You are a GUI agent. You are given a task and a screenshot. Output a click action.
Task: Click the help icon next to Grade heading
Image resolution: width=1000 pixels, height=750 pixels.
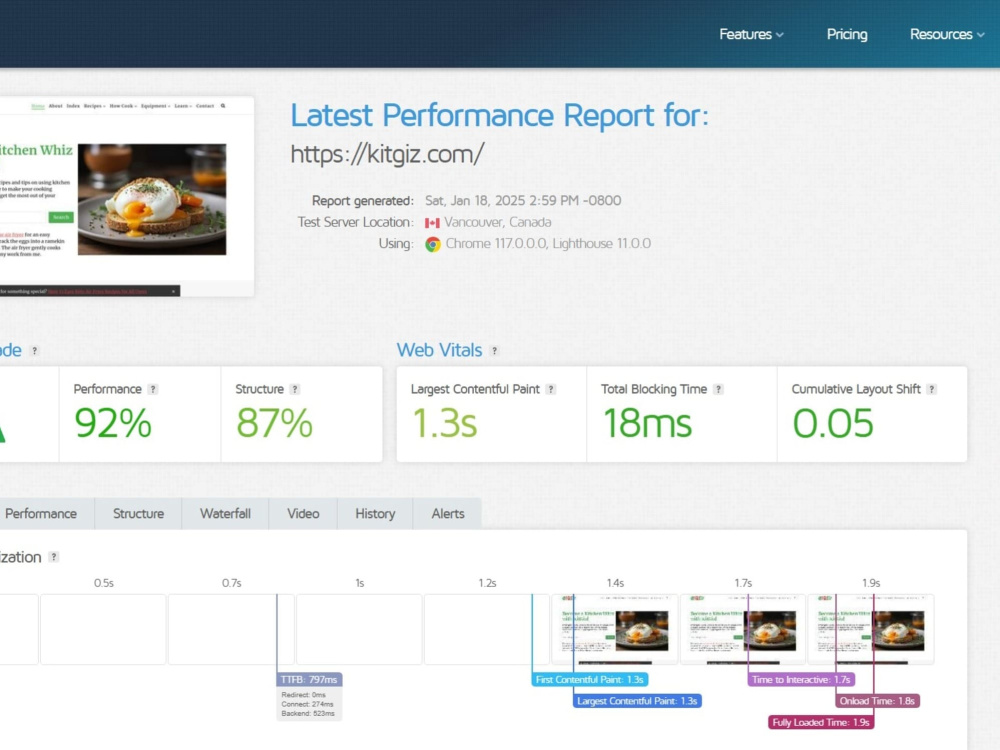[34, 351]
